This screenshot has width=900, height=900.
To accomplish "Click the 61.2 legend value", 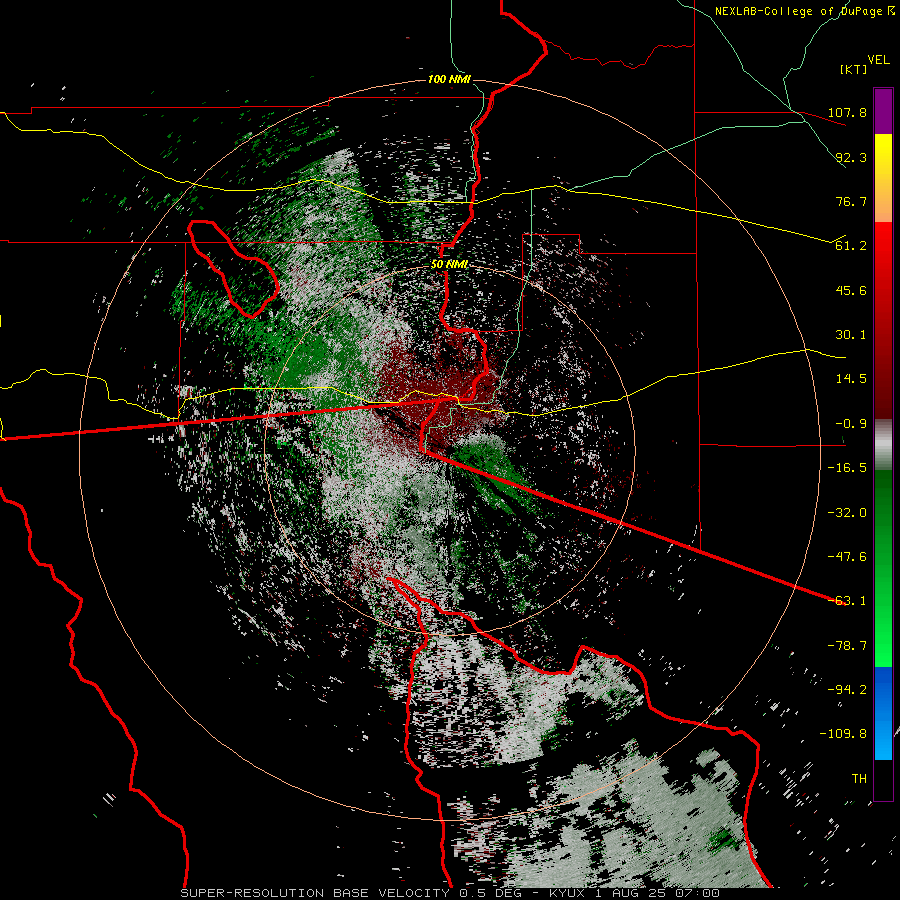I will coord(851,246).
